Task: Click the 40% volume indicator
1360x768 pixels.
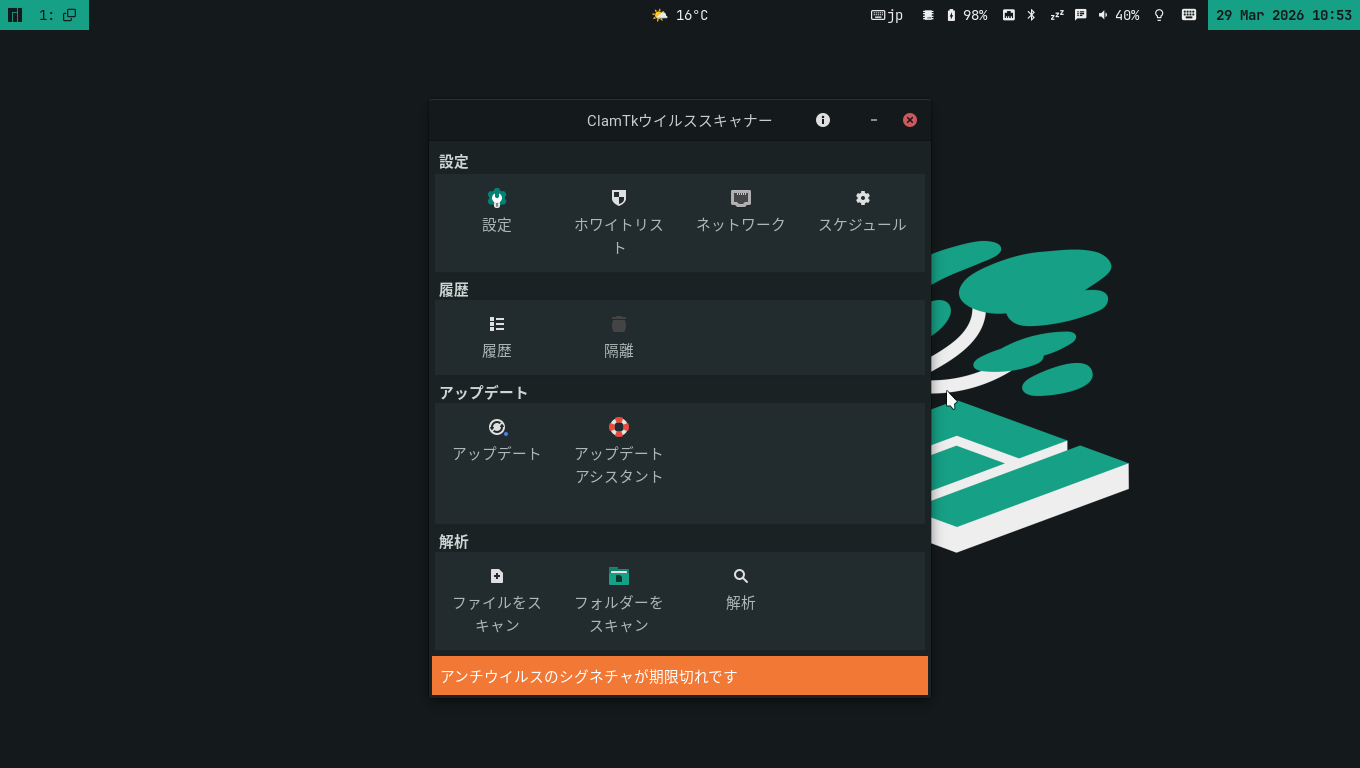Action: click(1119, 15)
